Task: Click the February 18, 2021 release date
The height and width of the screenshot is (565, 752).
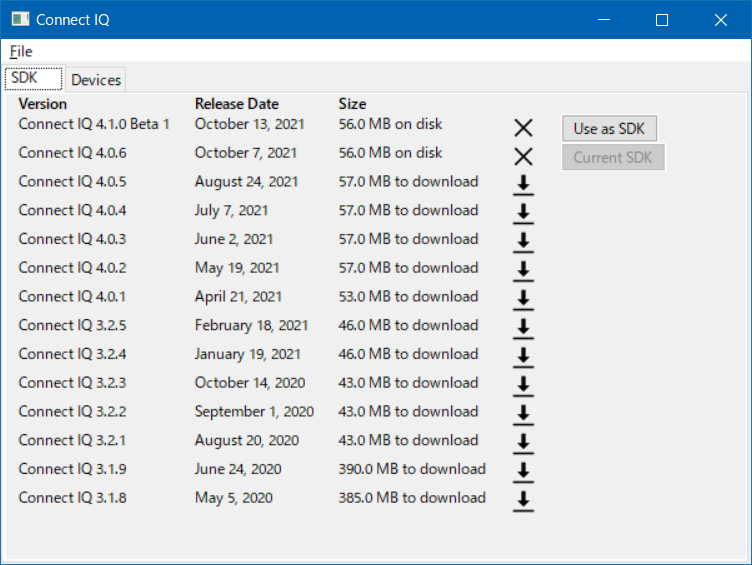Action: tap(251, 326)
